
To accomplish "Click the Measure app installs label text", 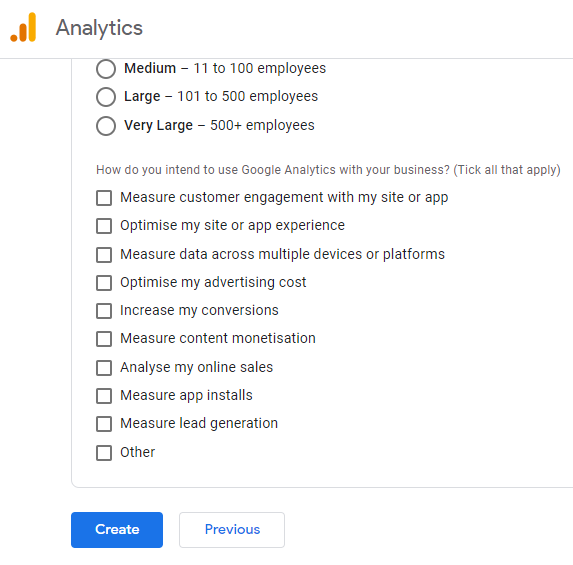I will coord(186,395).
